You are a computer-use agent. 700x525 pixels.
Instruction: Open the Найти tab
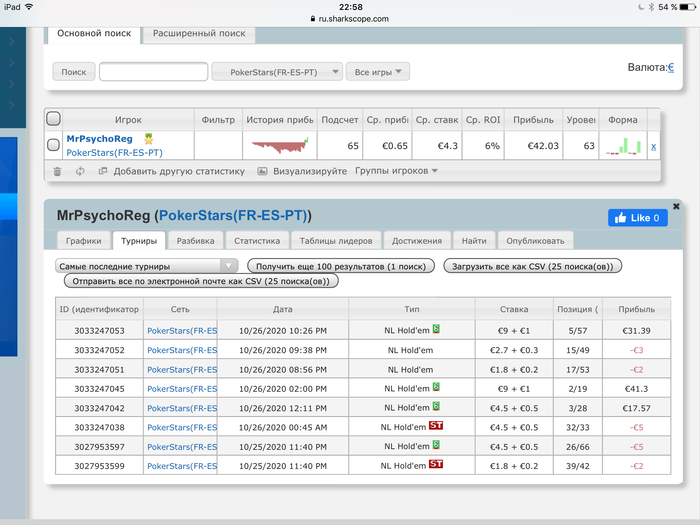pos(474,241)
